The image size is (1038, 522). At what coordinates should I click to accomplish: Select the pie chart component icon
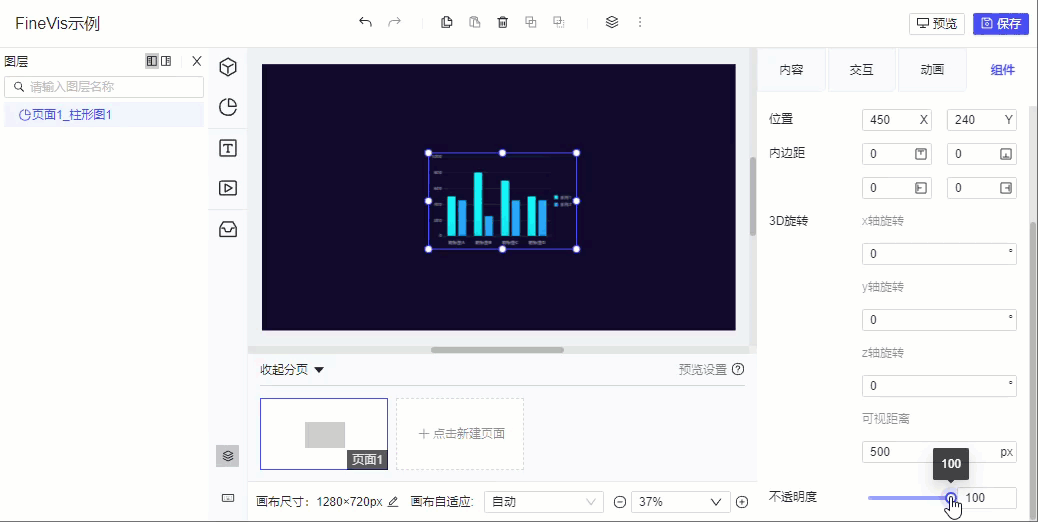(228, 107)
